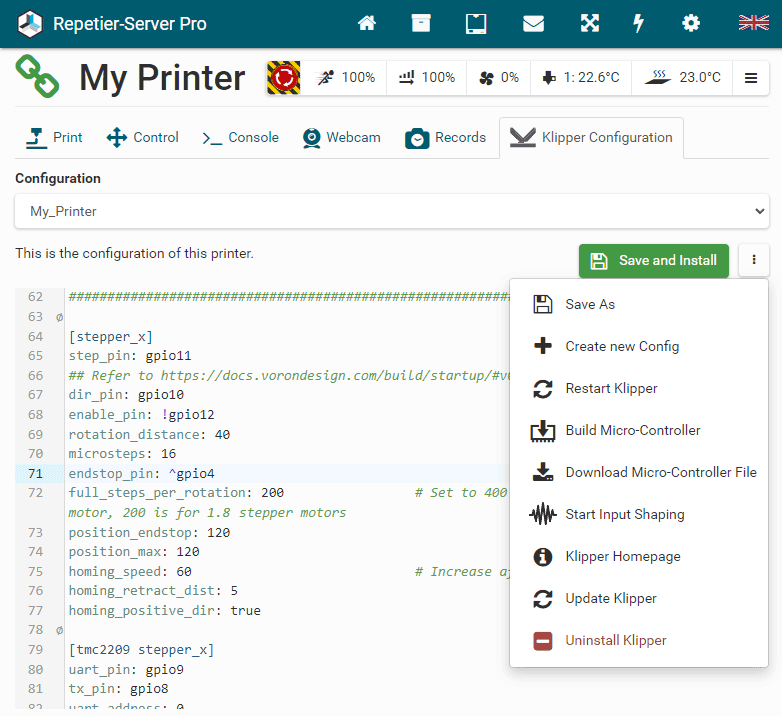Open the archive box icon in header

tap(421, 23)
